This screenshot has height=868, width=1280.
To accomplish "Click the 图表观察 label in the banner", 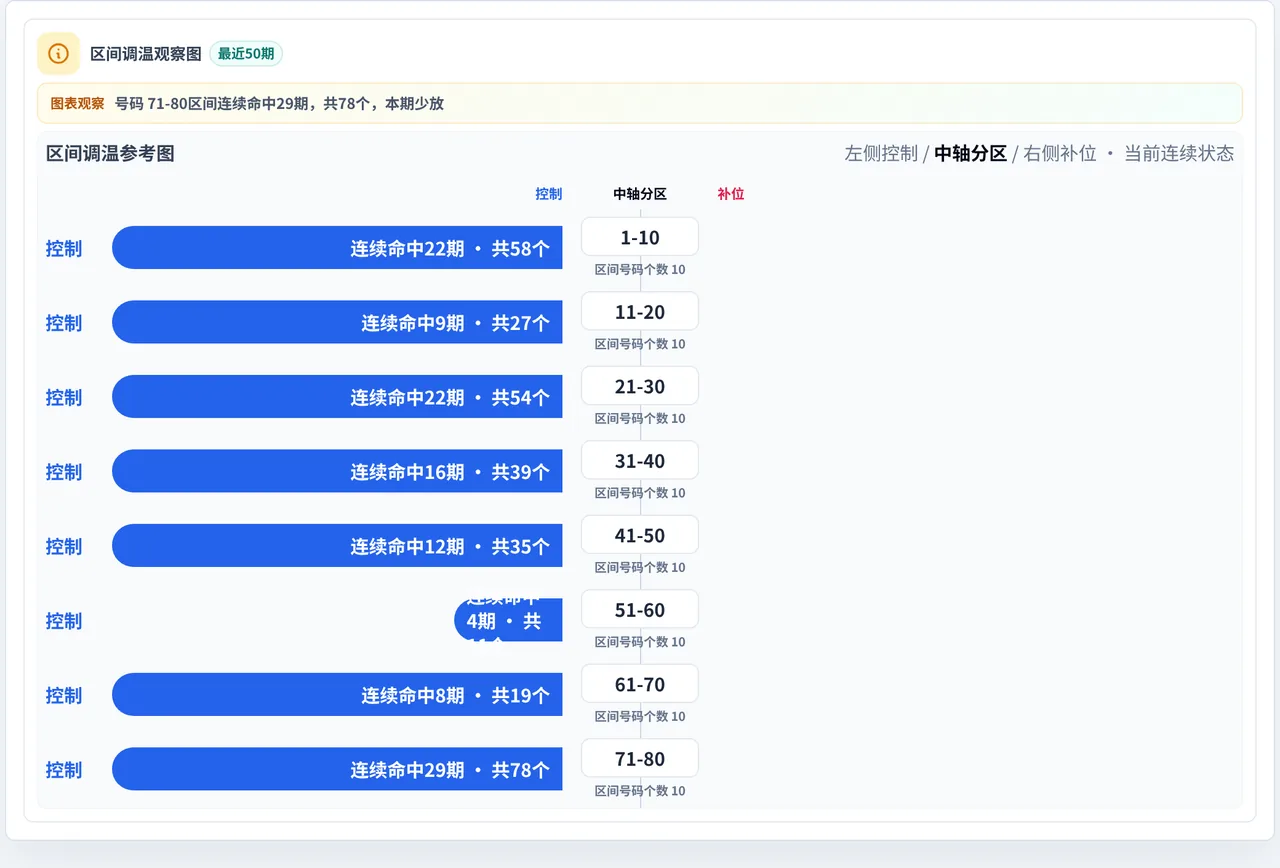I will (77, 103).
